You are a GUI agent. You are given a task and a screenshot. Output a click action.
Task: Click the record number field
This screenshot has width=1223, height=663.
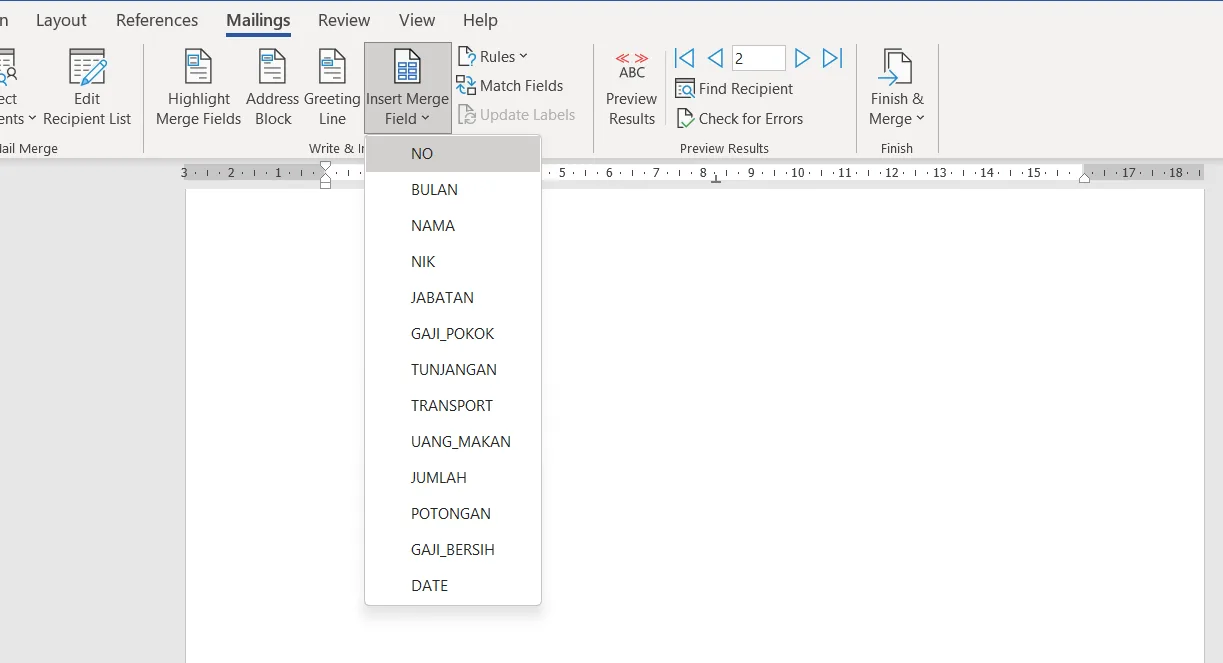coord(759,58)
